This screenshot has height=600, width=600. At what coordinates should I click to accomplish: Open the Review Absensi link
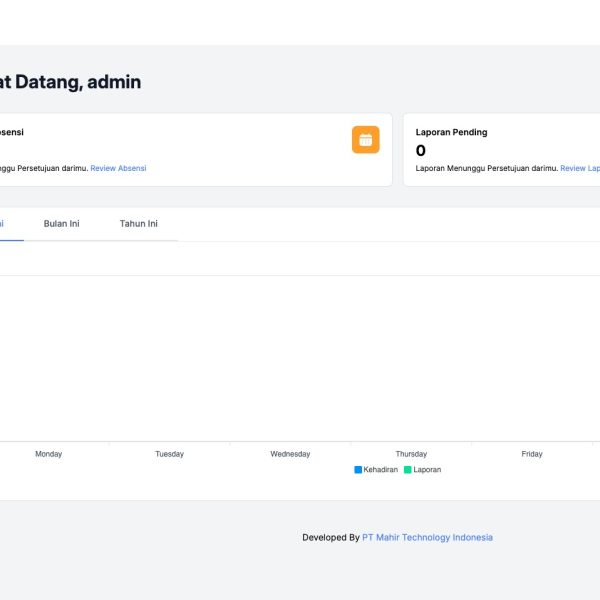pos(118,168)
